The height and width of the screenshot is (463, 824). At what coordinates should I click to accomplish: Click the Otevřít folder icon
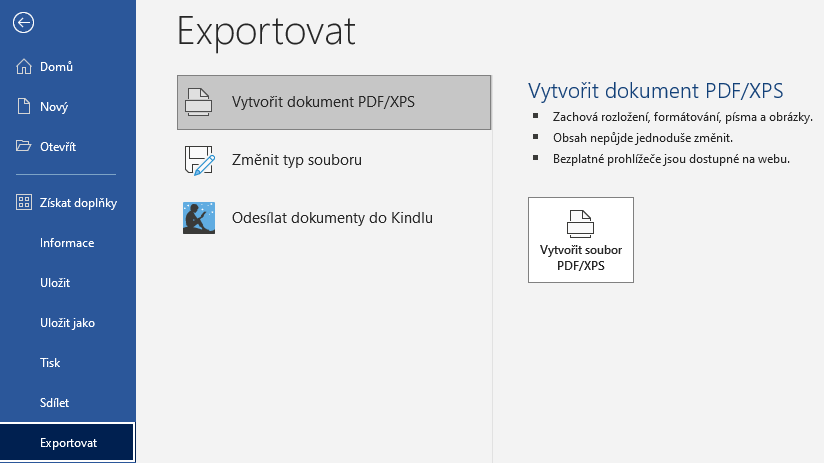[x=24, y=146]
